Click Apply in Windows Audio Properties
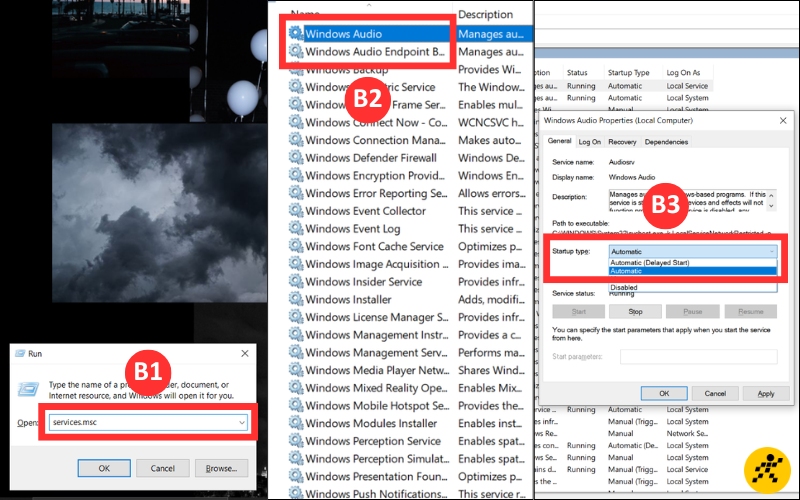Screen dimensions: 800x500 (766, 393)
